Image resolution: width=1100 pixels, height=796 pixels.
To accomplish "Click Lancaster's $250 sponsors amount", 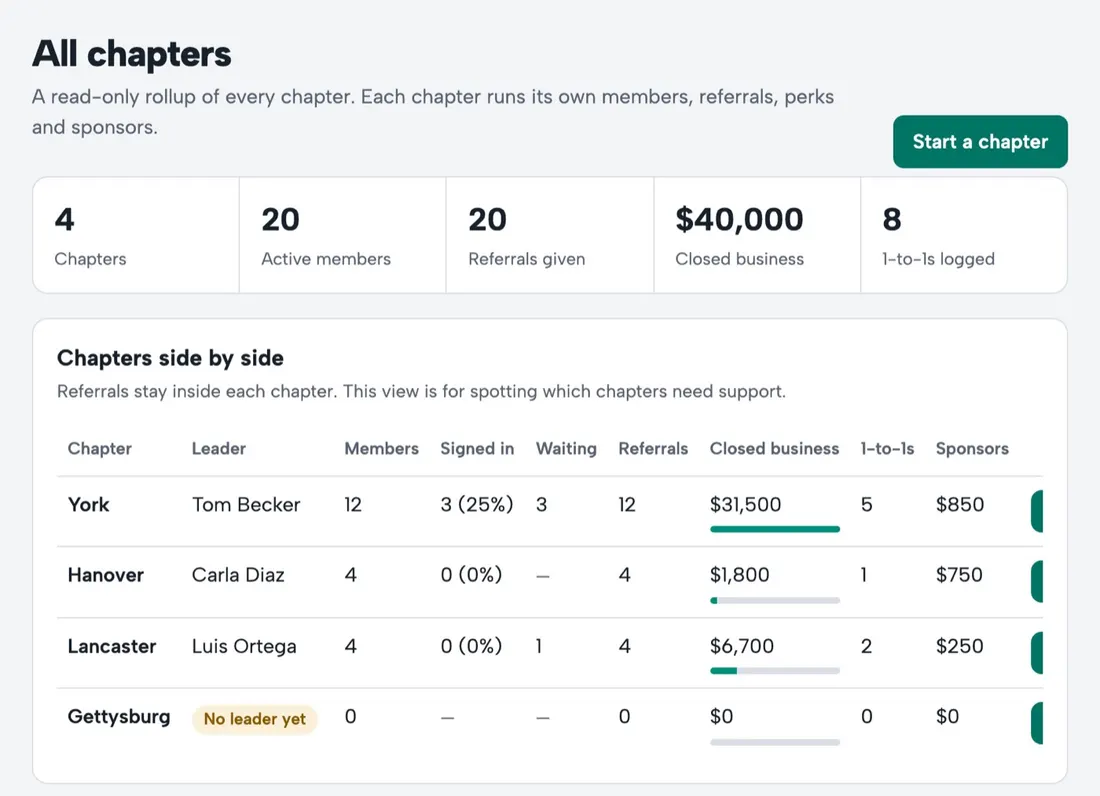I will click(x=960, y=646).
